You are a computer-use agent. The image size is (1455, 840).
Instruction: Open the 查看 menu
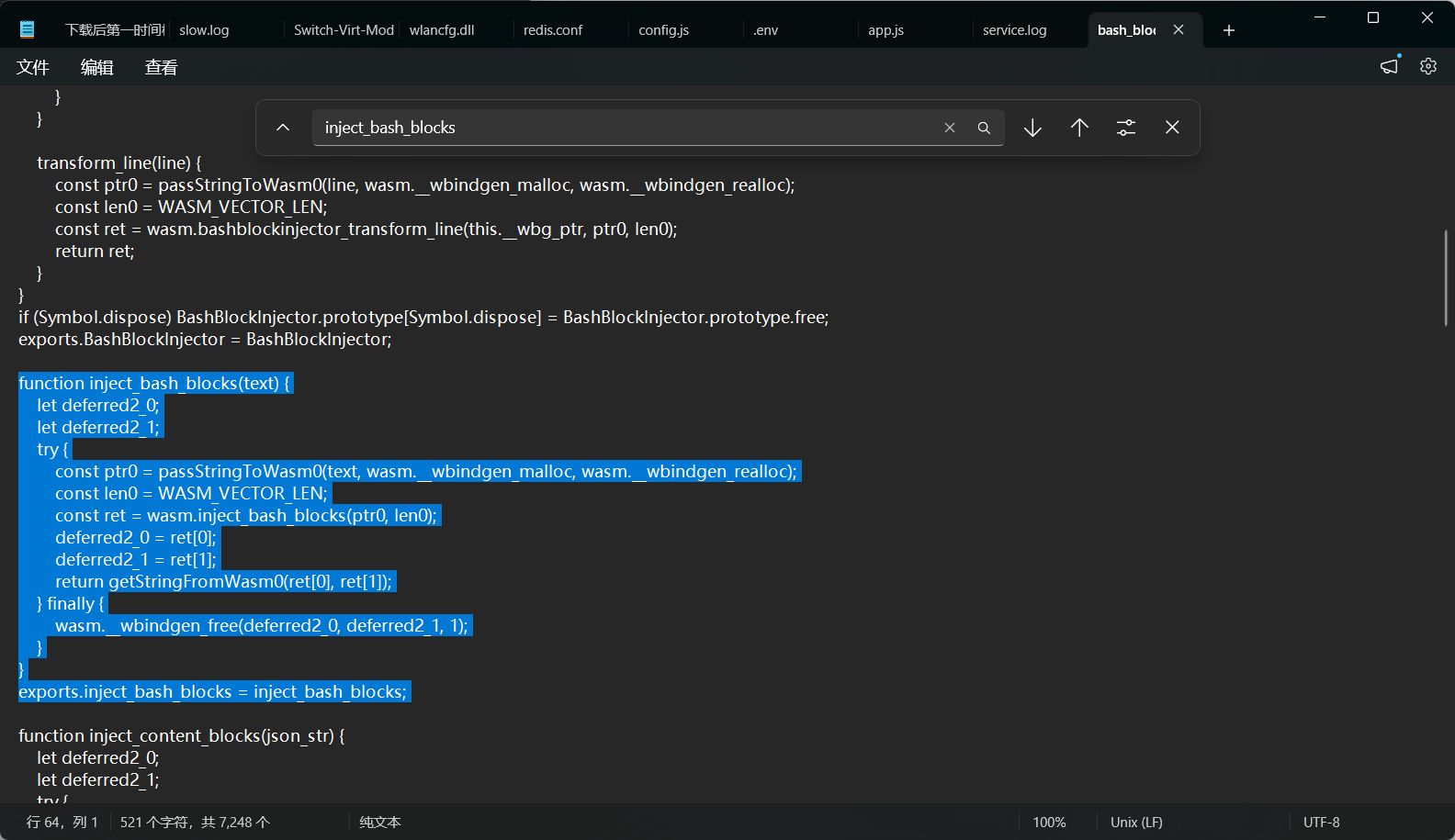[162, 67]
